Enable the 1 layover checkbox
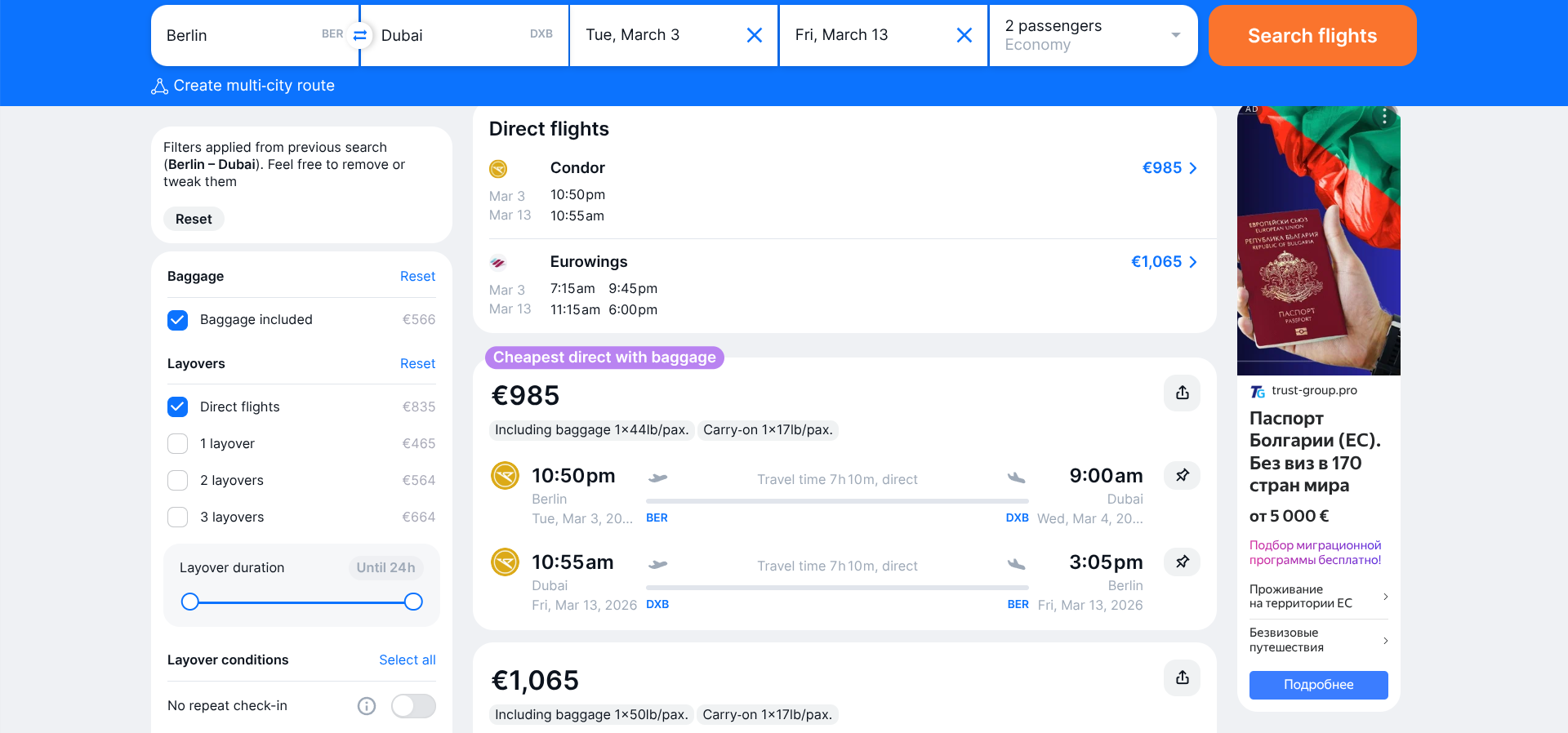This screenshot has height=733, width=1568. (178, 443)
